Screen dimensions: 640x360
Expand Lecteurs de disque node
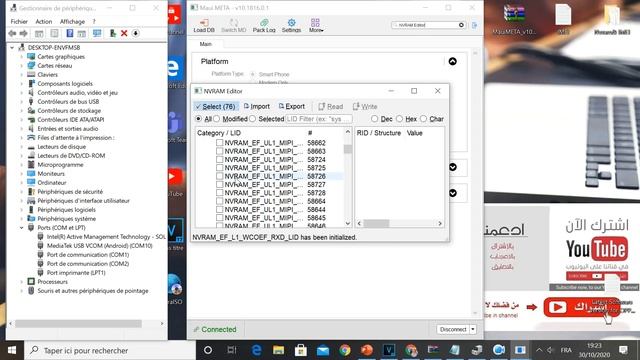click(x=22, y=147)
